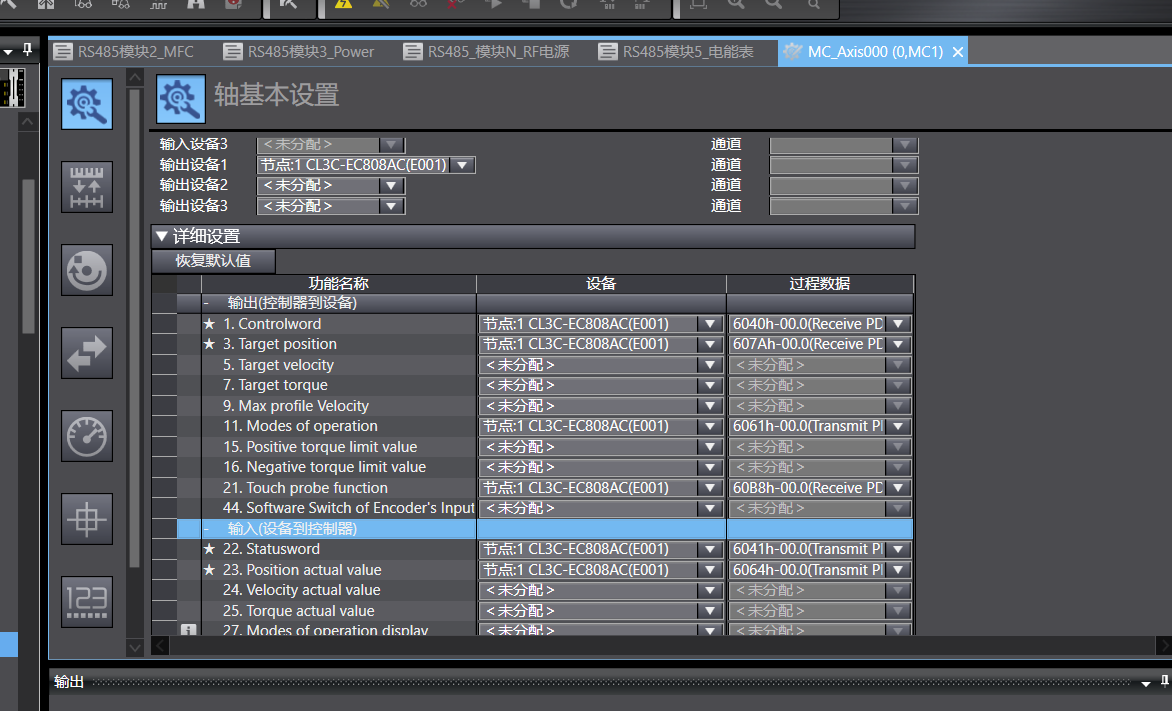Expand the Target velocity device dropdown
The height and width of the screenshot is (711, 1172).
click(x=710, y=365)
